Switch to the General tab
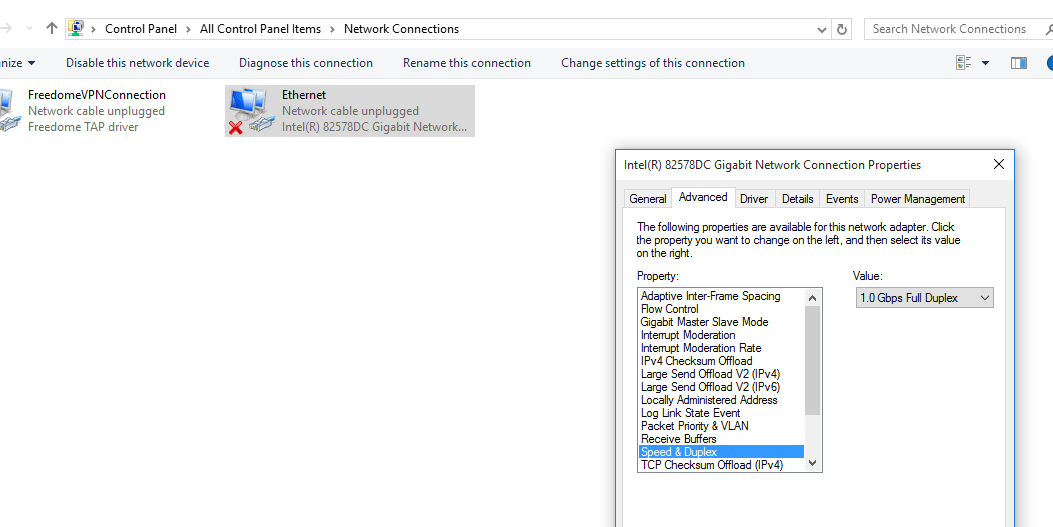 point(647,199)
